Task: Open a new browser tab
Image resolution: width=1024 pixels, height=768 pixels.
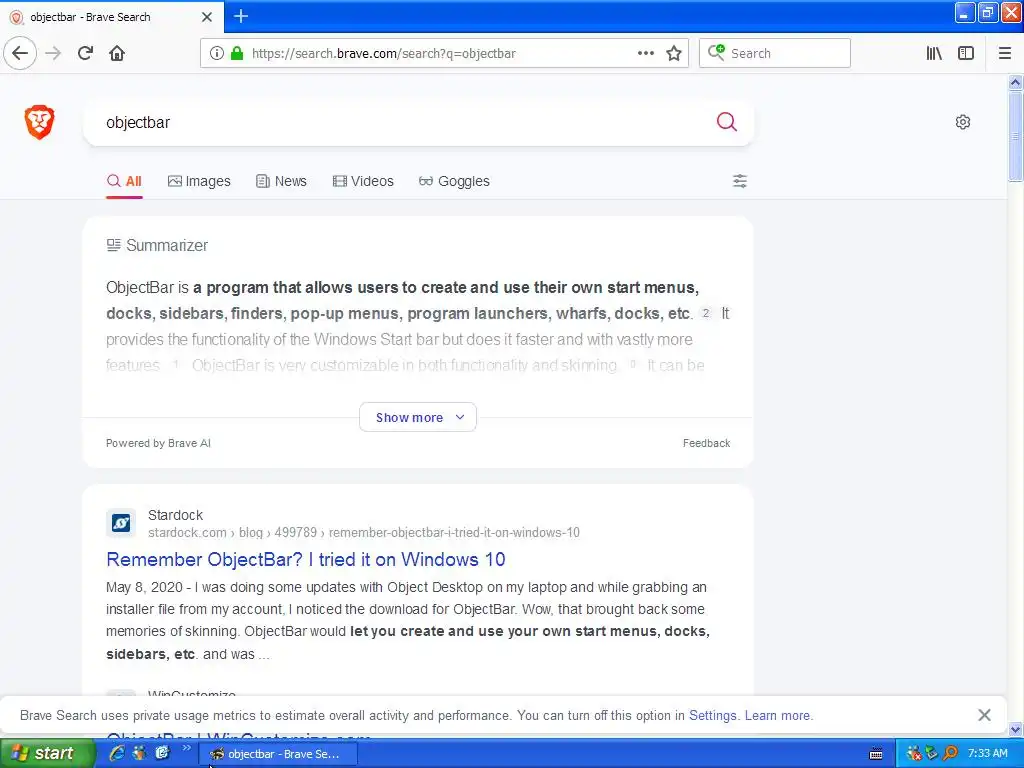Action: 241,16
